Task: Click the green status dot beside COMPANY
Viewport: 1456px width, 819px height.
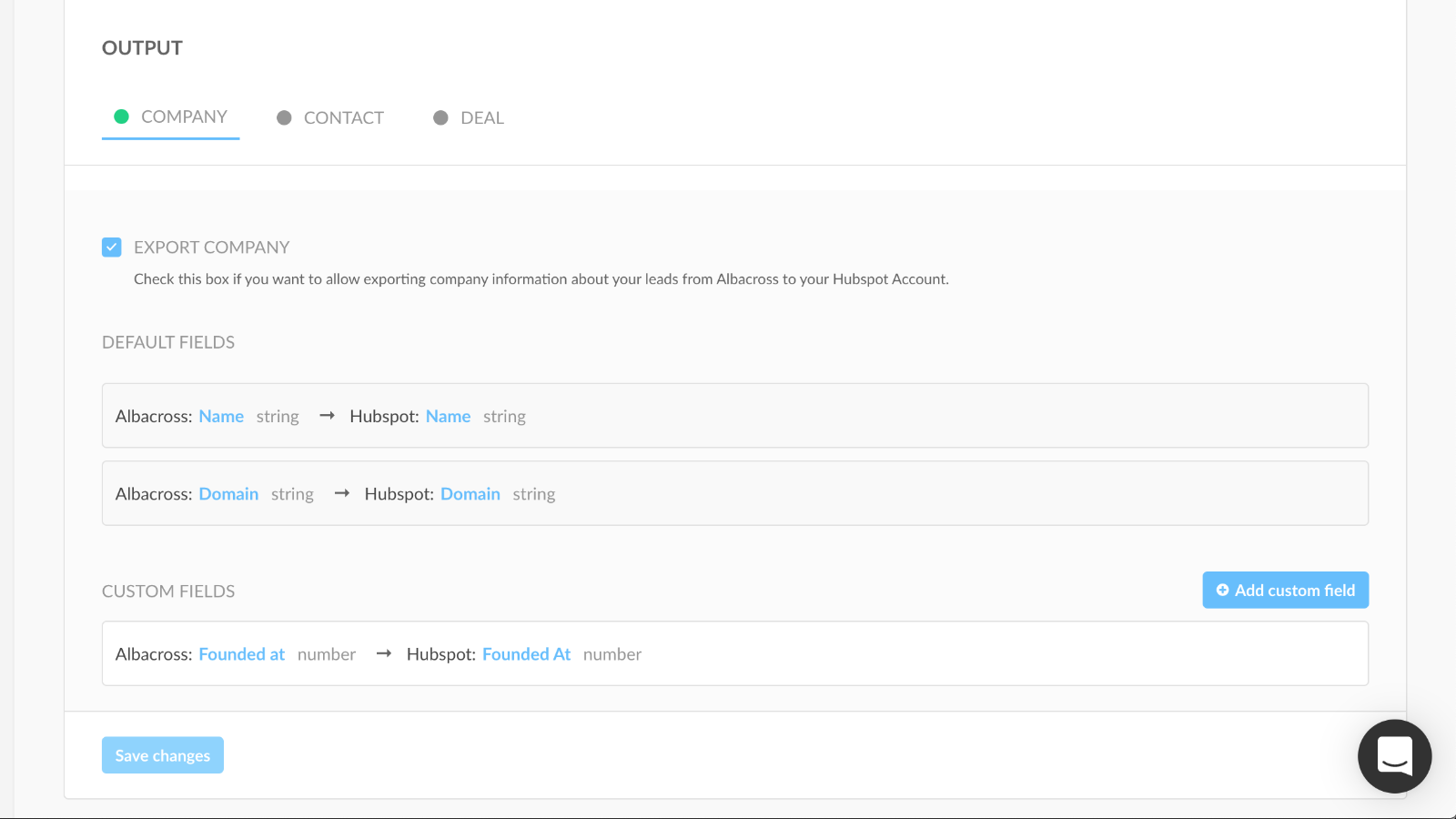Action: pyautogui.click(x=121, y=116)
